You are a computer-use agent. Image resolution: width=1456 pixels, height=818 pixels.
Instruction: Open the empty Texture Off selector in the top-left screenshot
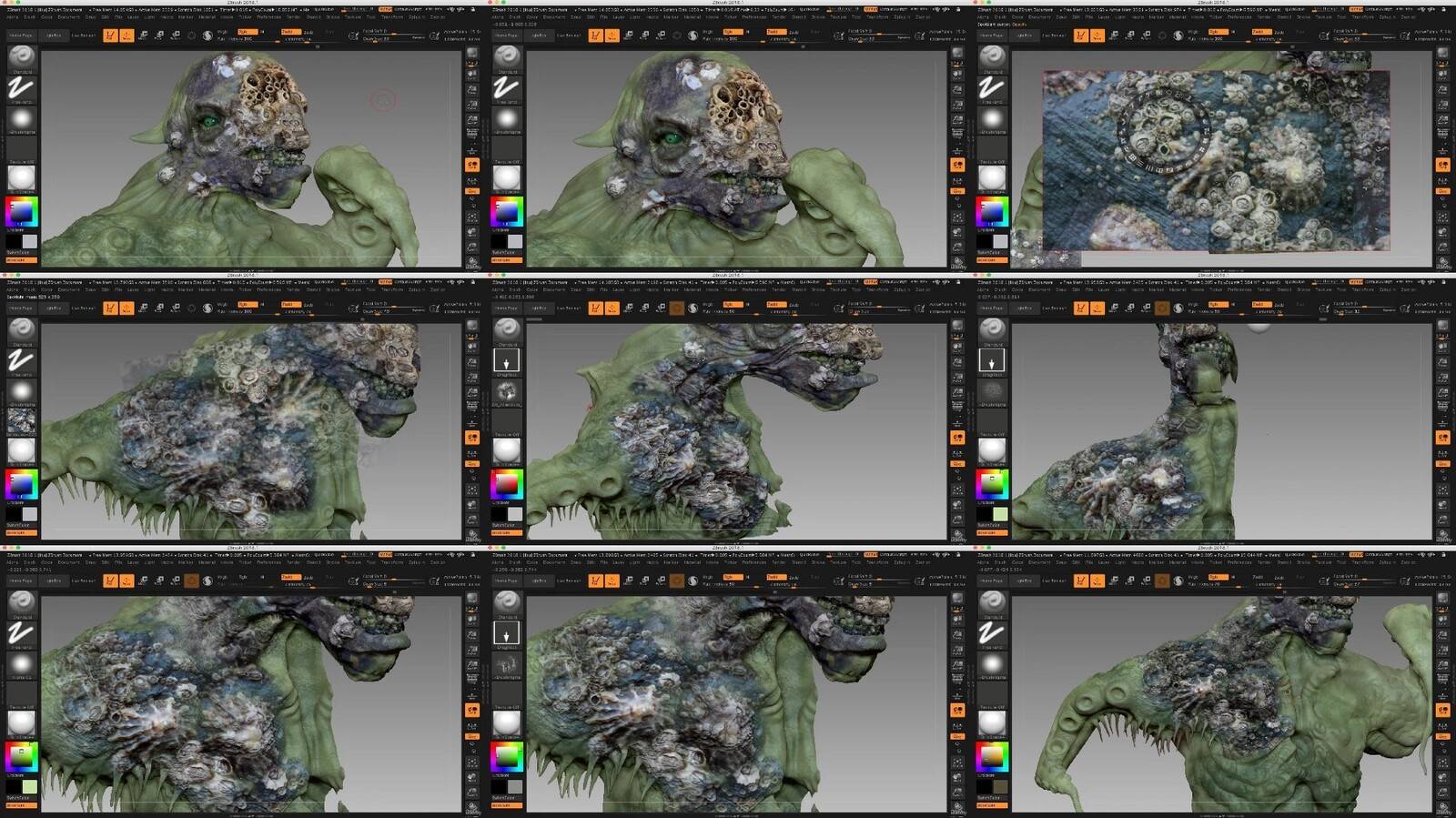tap(21, 150)
